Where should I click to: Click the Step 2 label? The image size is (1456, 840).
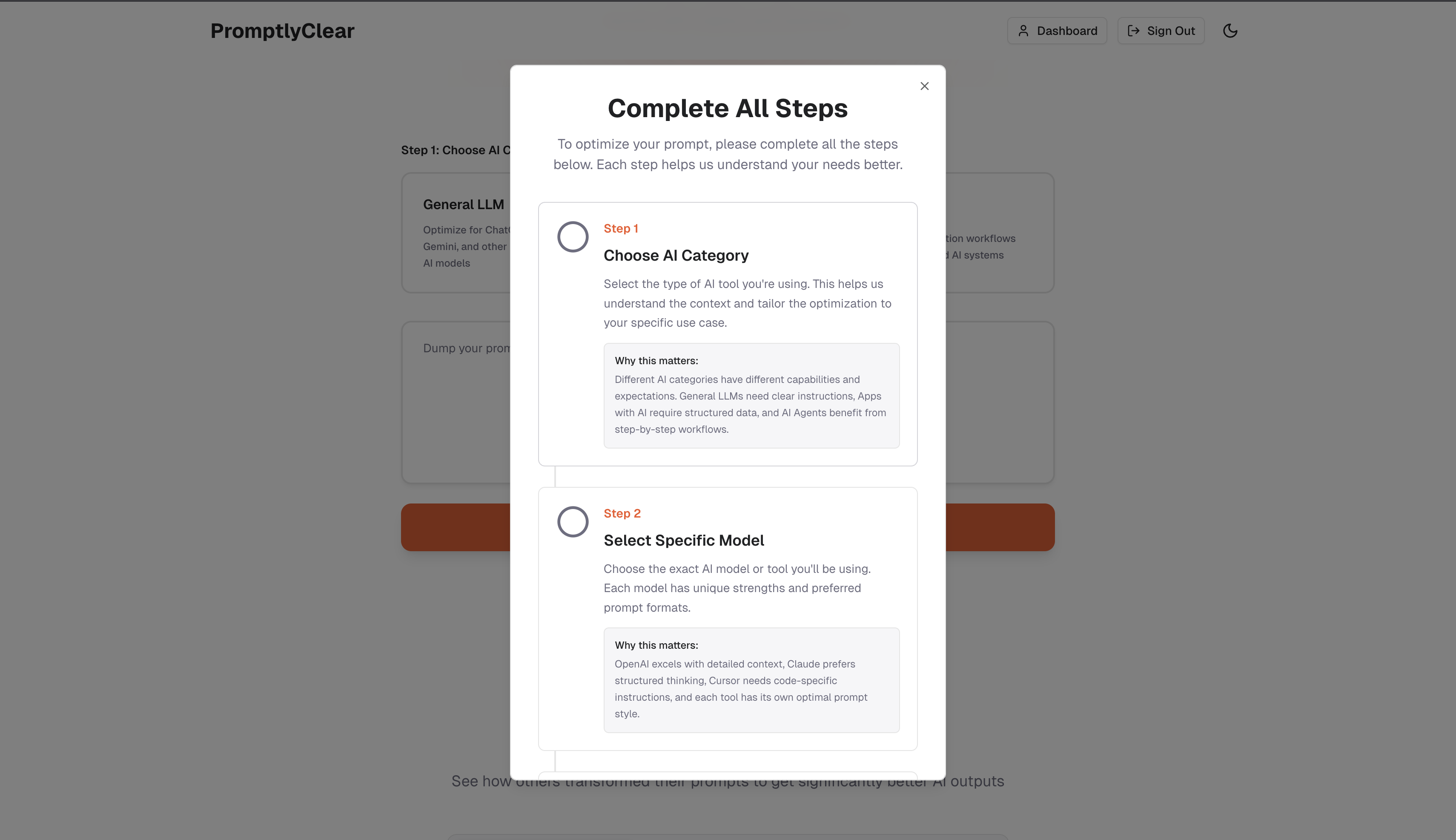tap(622, 513)
